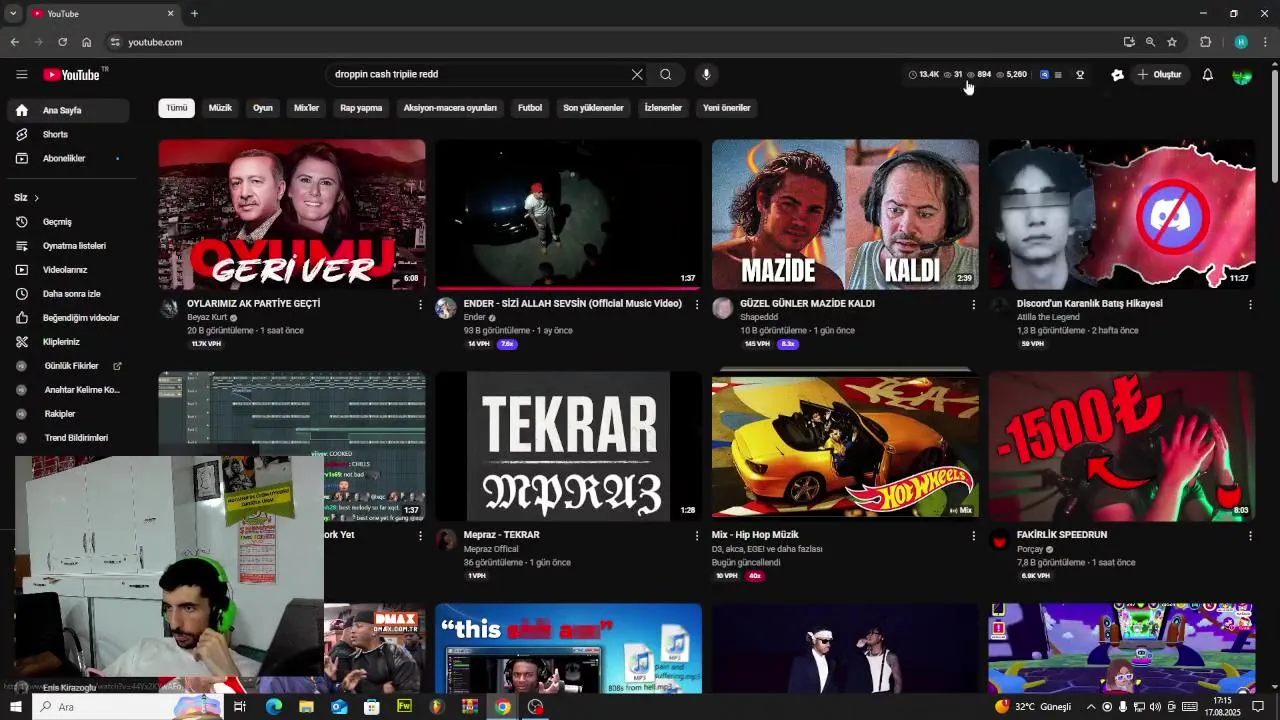Click the white flower-shaped extension icon
Screen dimensions: 1280x720
pyautogui.click(x=1117, y=75)
